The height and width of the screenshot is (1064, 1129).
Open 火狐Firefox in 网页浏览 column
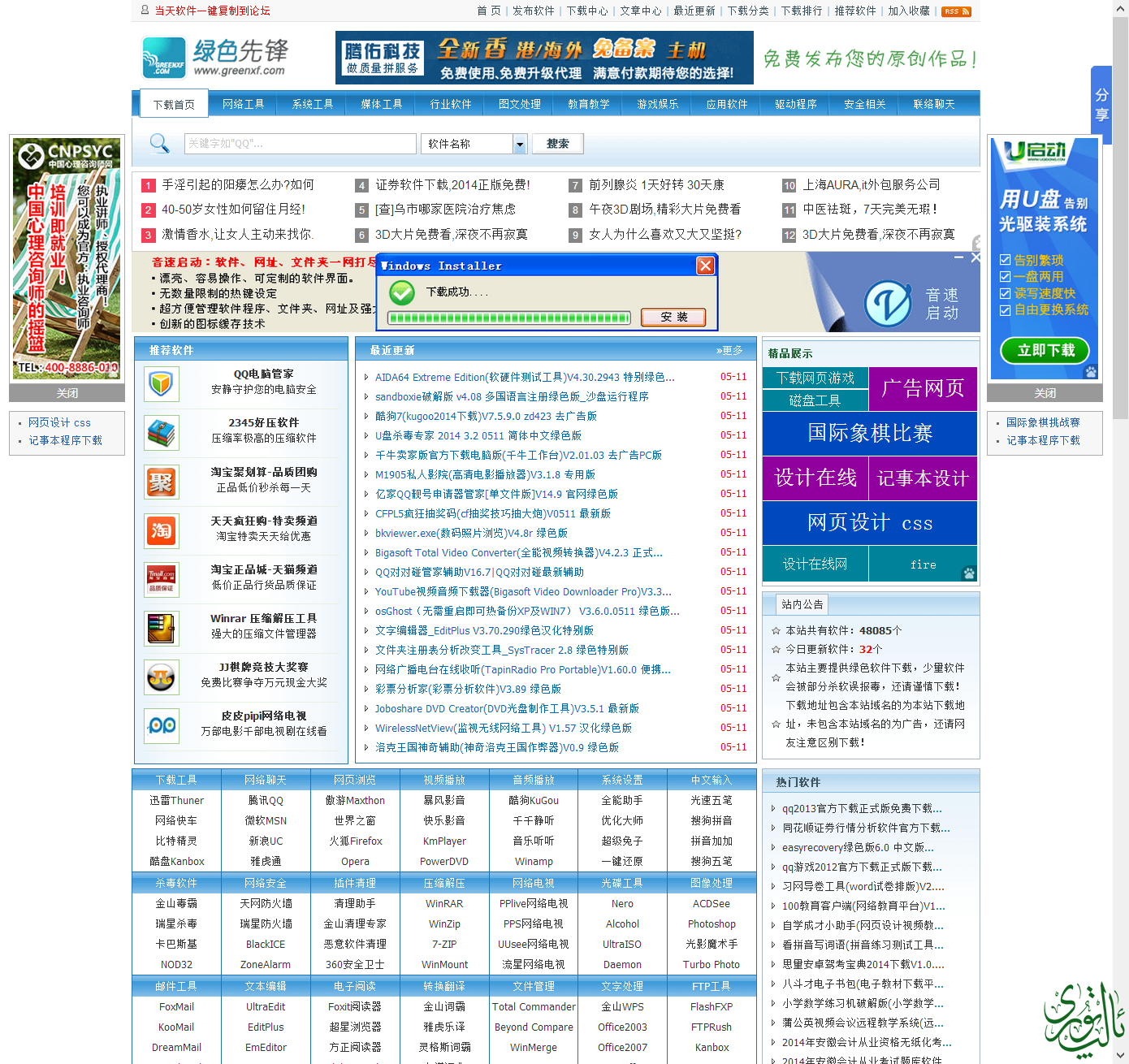point(355,841)
